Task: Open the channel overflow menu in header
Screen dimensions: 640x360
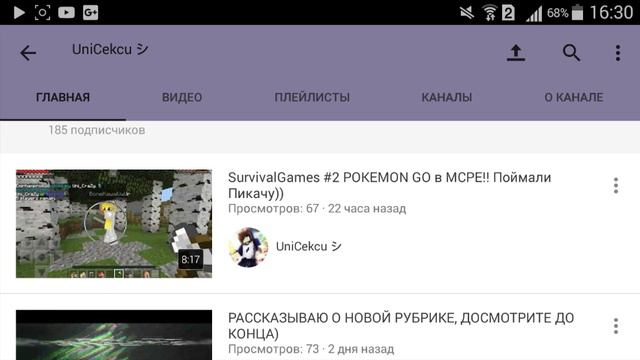Action: 618,53
